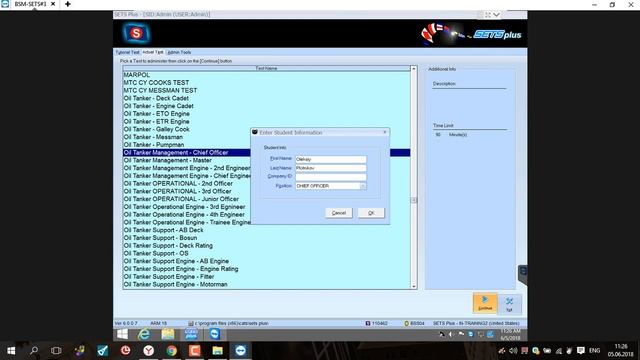Viewport: 640px width, 360px height.
Task: Close the BSM-SETS#1 session tab
Action: point(53,4)
